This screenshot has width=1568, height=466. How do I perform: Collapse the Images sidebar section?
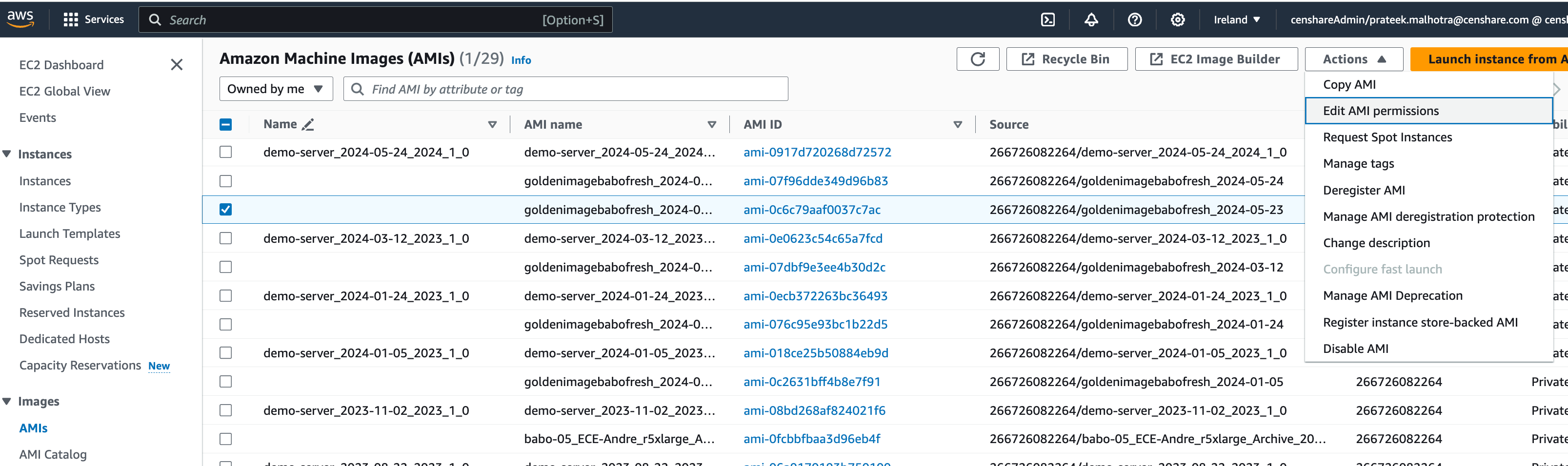tap(7, 401)
